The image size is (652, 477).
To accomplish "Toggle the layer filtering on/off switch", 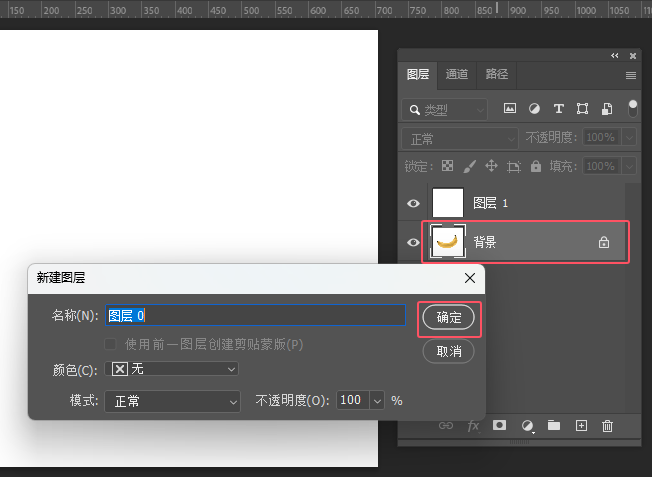I will point(632,109).
